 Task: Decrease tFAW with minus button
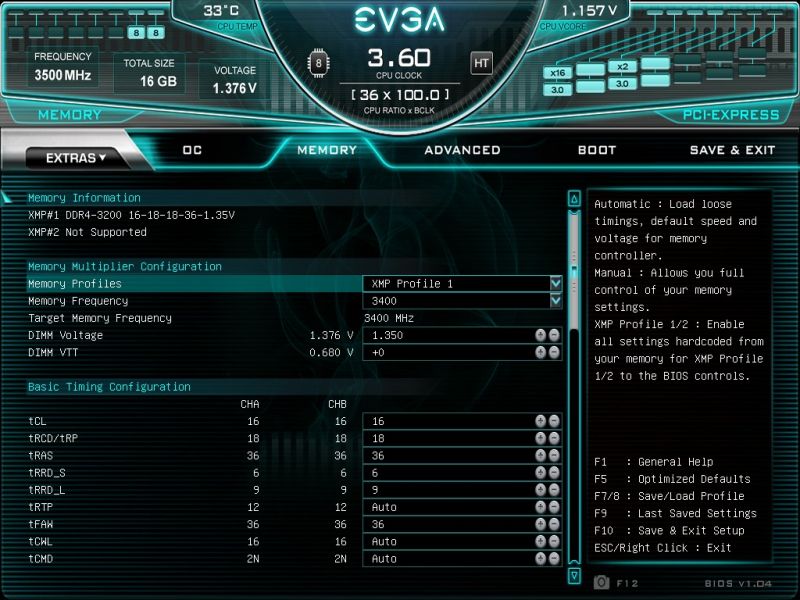pos(554,524)
